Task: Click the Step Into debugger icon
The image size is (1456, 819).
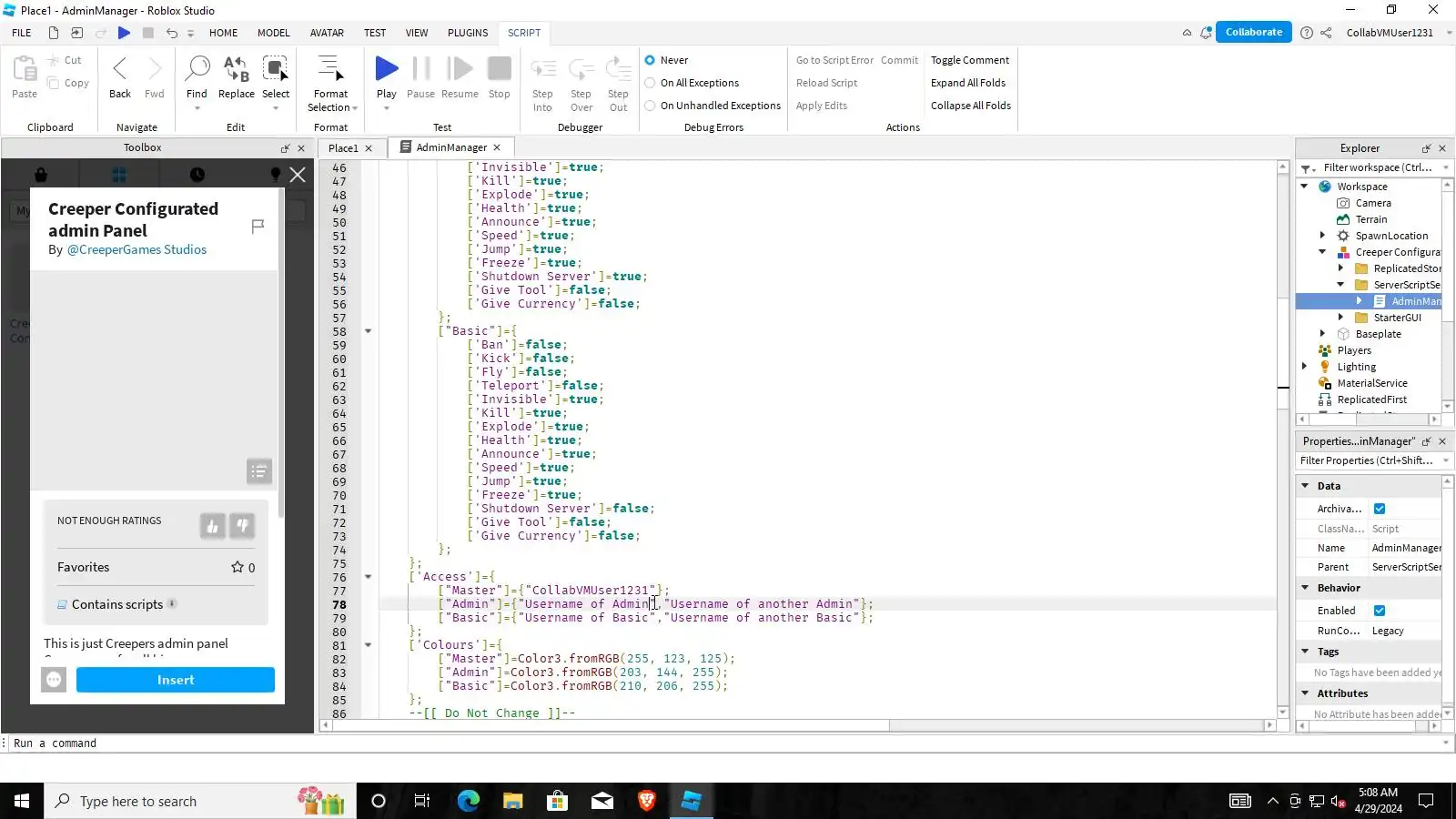Action: click(x=543, y=69)
